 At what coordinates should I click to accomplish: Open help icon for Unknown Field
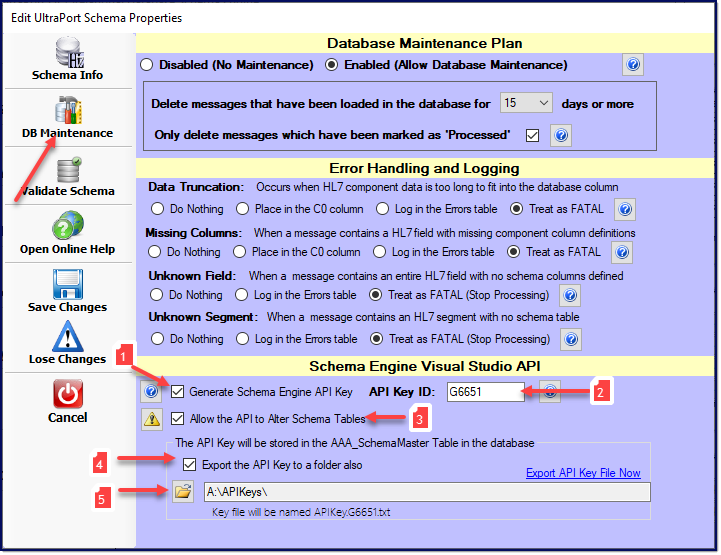tap(570, 295)
